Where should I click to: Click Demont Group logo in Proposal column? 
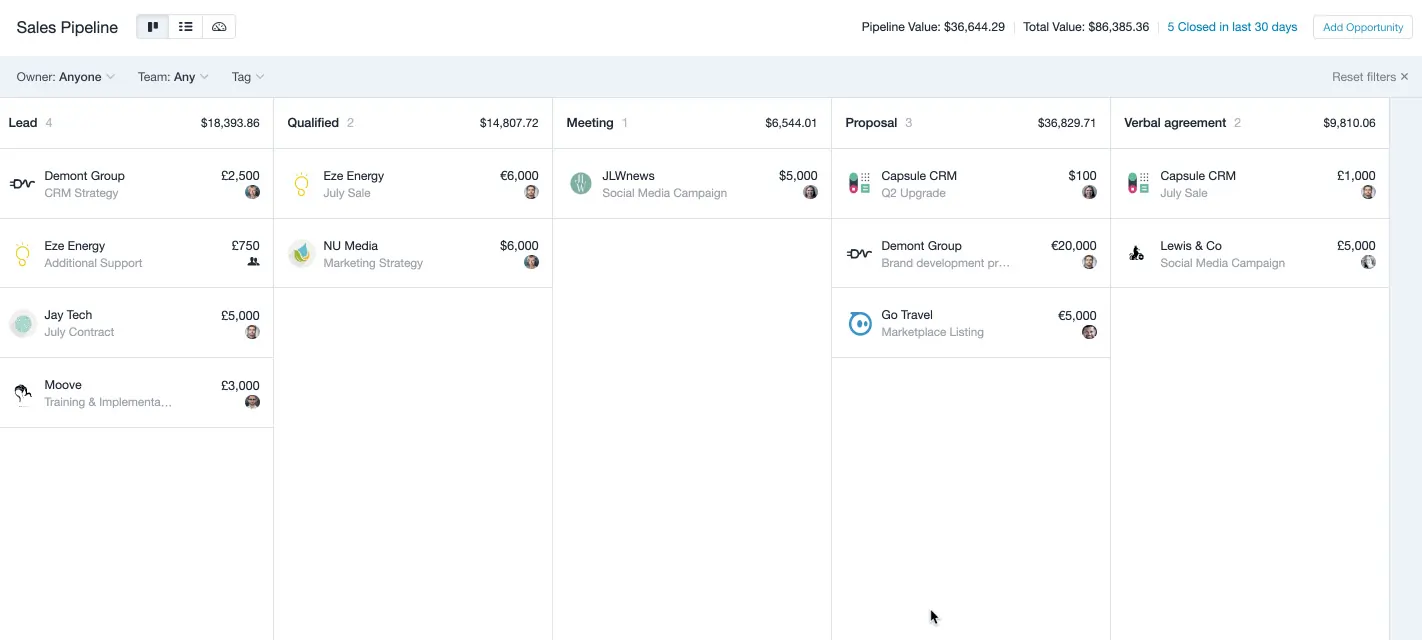pyautogui.click(x=859, y=254)
